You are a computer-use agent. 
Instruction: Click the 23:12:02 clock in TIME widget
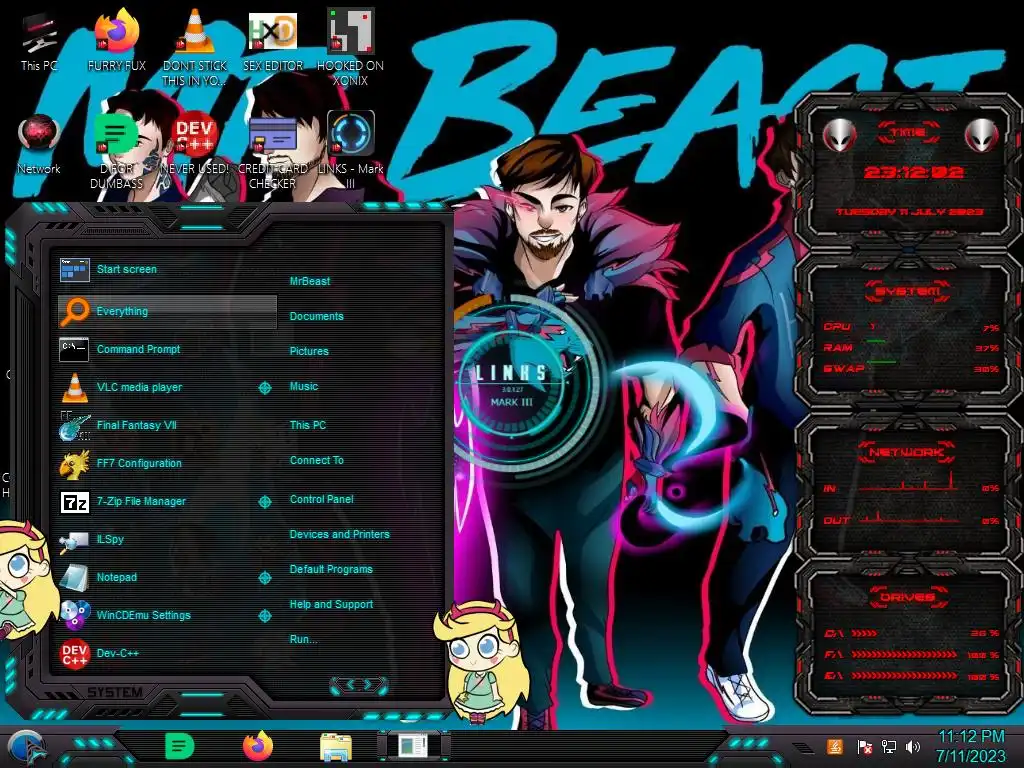pos(914,172)
